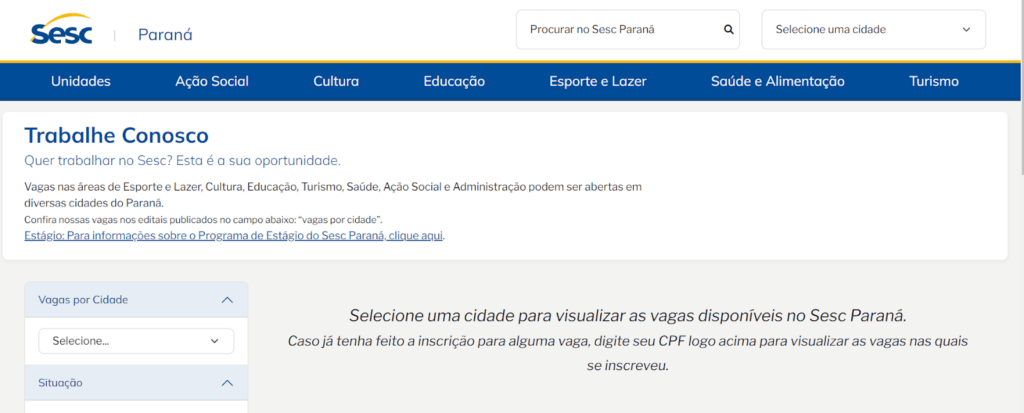Screen dimensions: 1024x413
Task: Click the Procurar no Sesc Paraná field
Action: [x=628, y=29]
